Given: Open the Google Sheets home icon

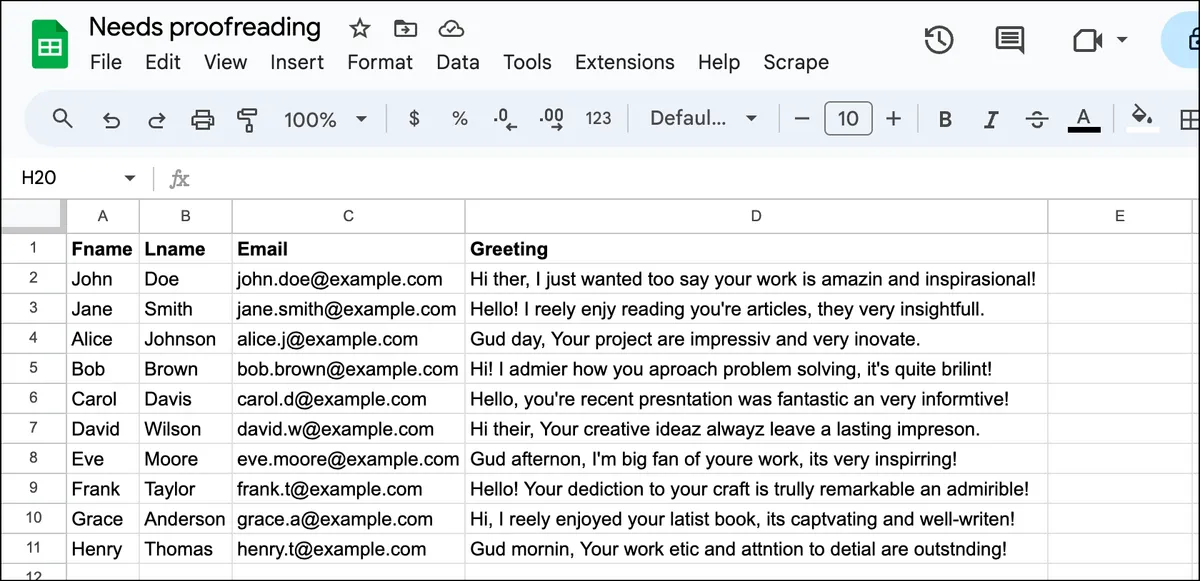Looking at the screenshot, I should [49, 46].
